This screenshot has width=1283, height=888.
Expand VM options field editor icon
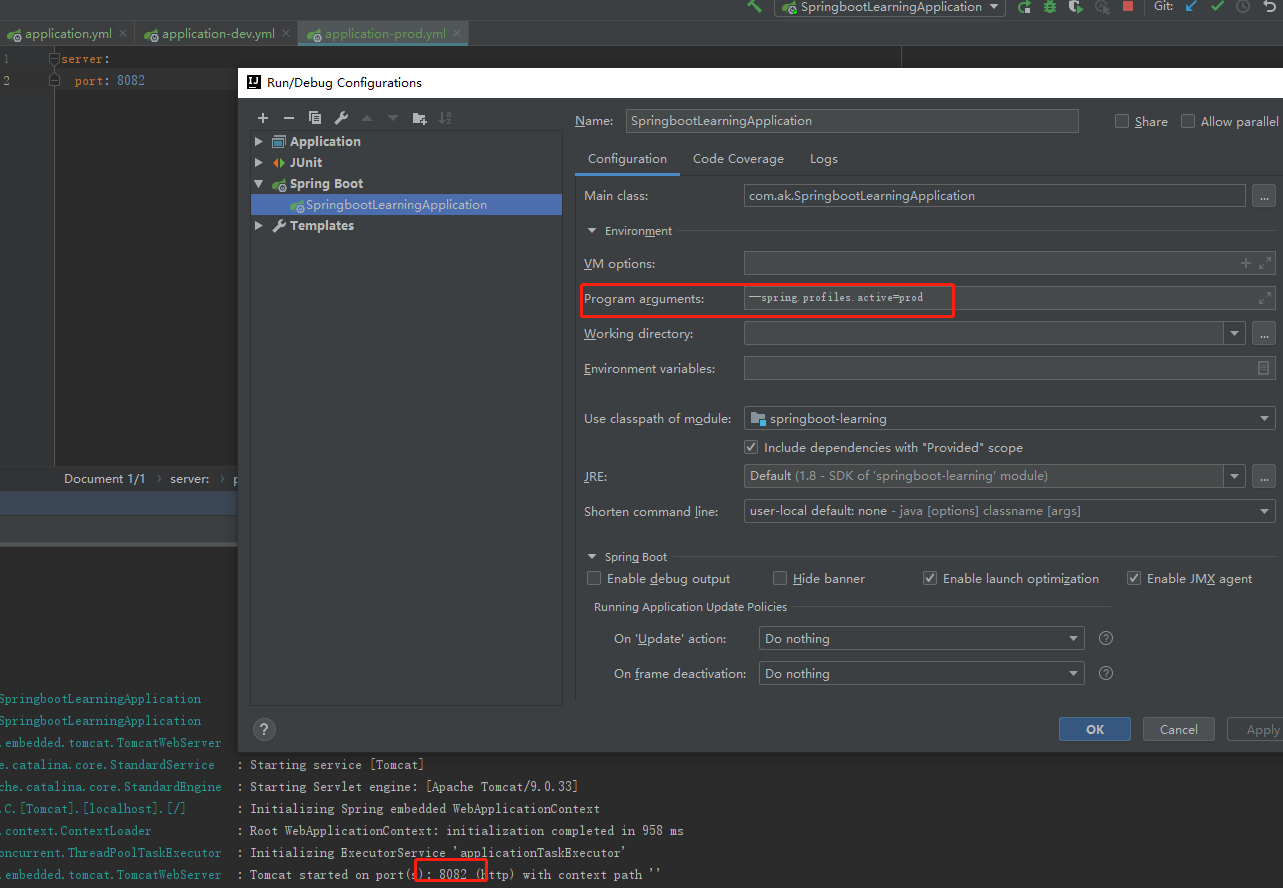[x=1265, y=263]
